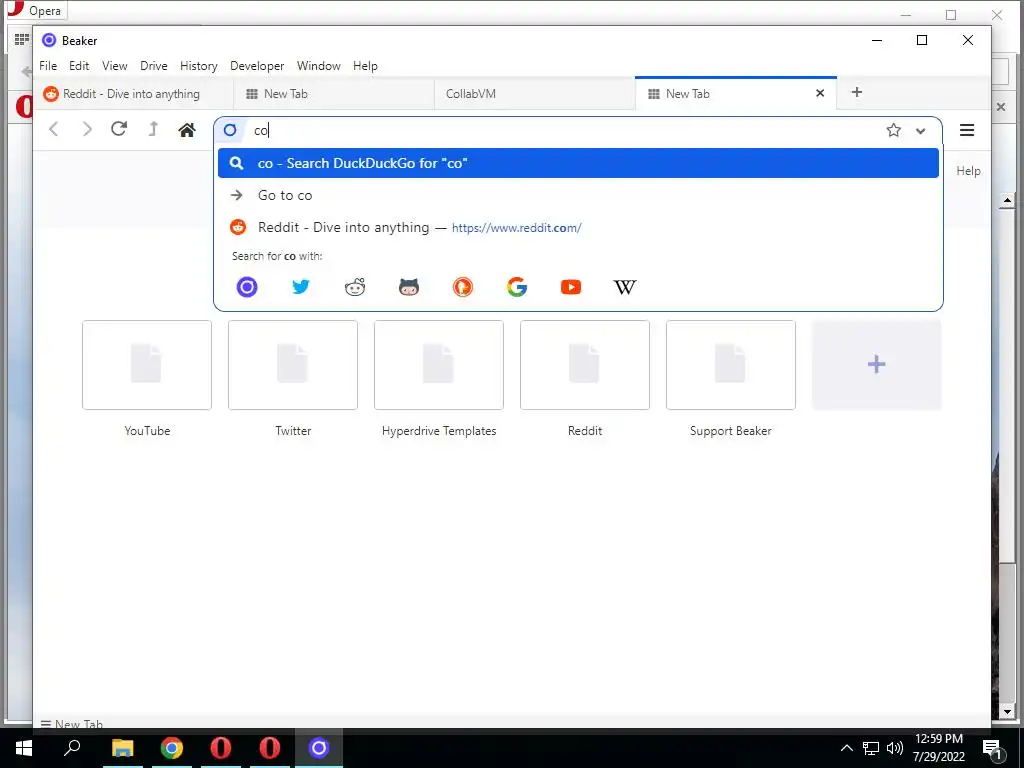Select Search DuckDuckGo for "co" suggestion
1024x768 pixels.
click(578, 163)
